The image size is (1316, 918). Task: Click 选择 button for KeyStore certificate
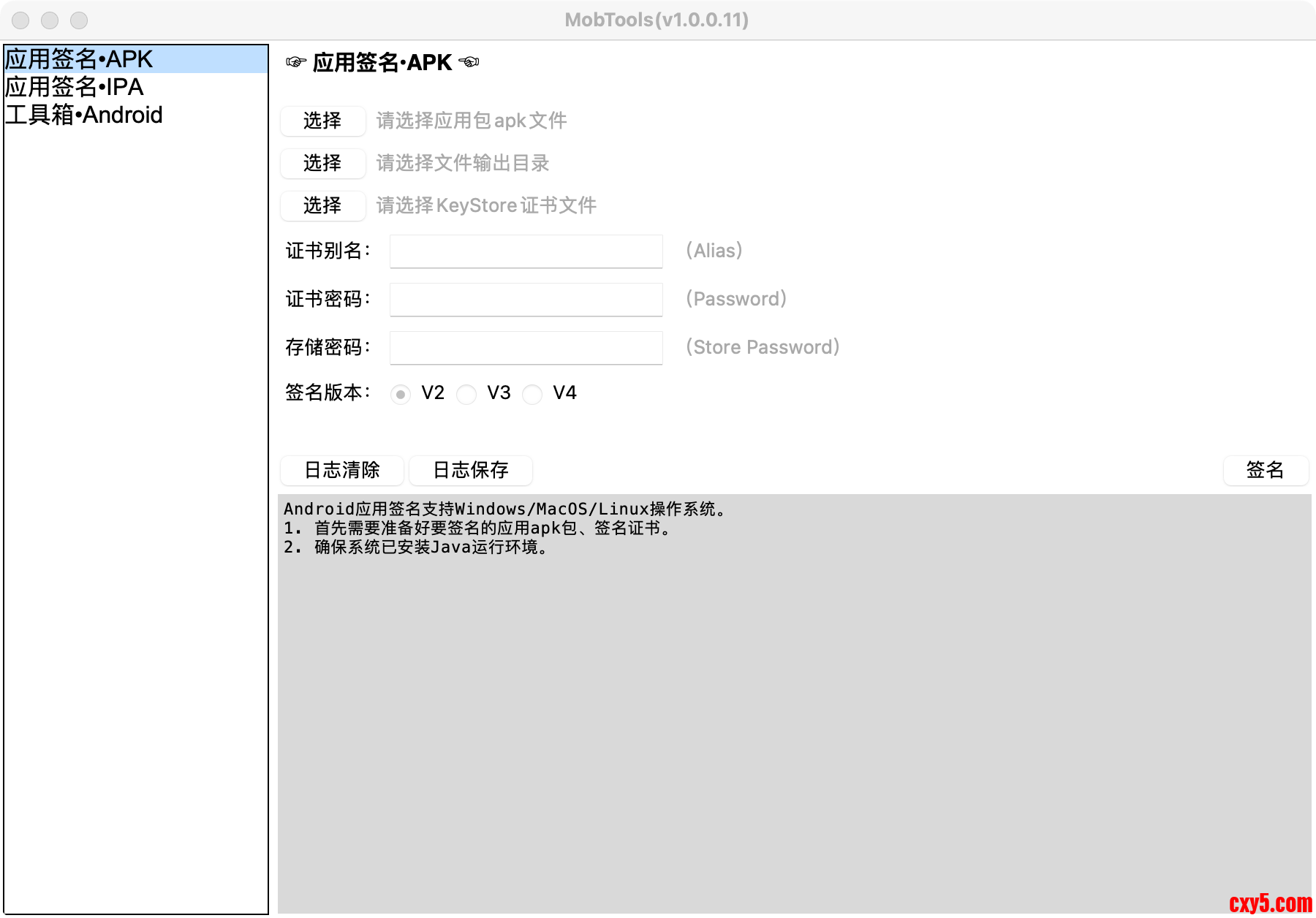tap(322, 205)
